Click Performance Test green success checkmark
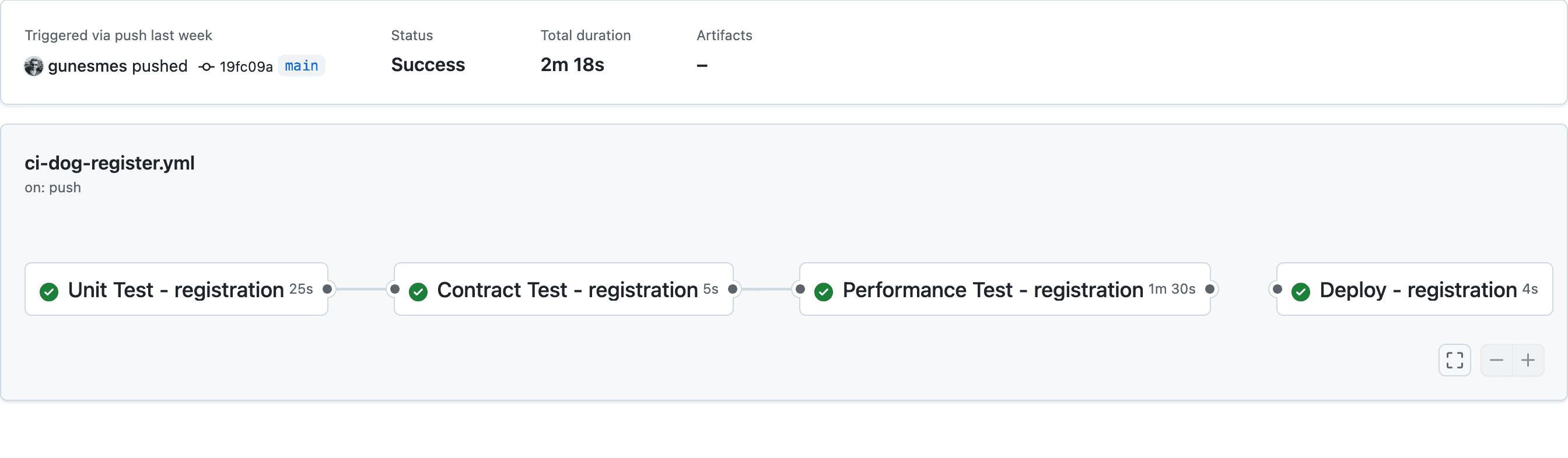Viewport: 1568px width, 458px height. tap(824, 291)
